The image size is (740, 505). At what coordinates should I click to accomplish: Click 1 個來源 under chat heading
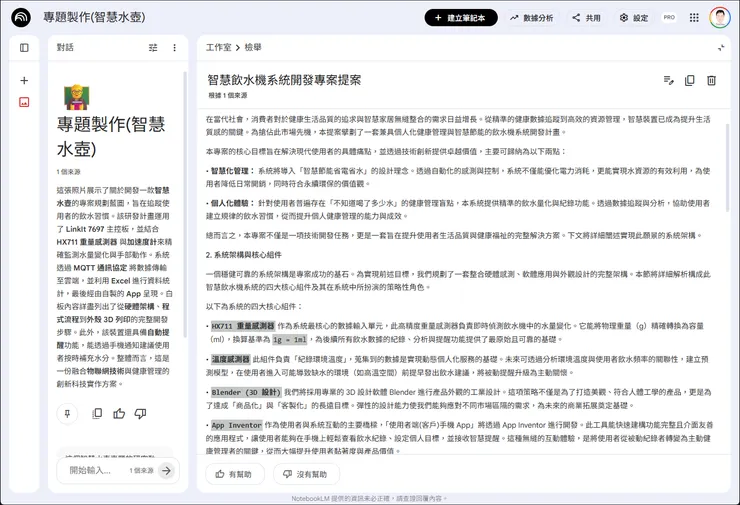[69, 172]
